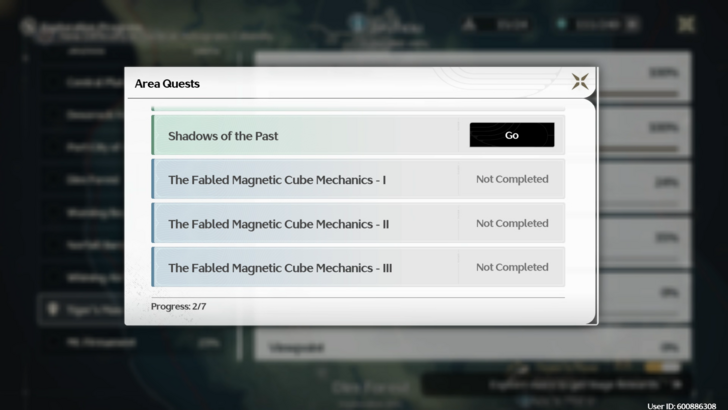Open The Fabled Magnetic Cube Mechanics - I
Screen dimensions: 728x410
(277, 180)
